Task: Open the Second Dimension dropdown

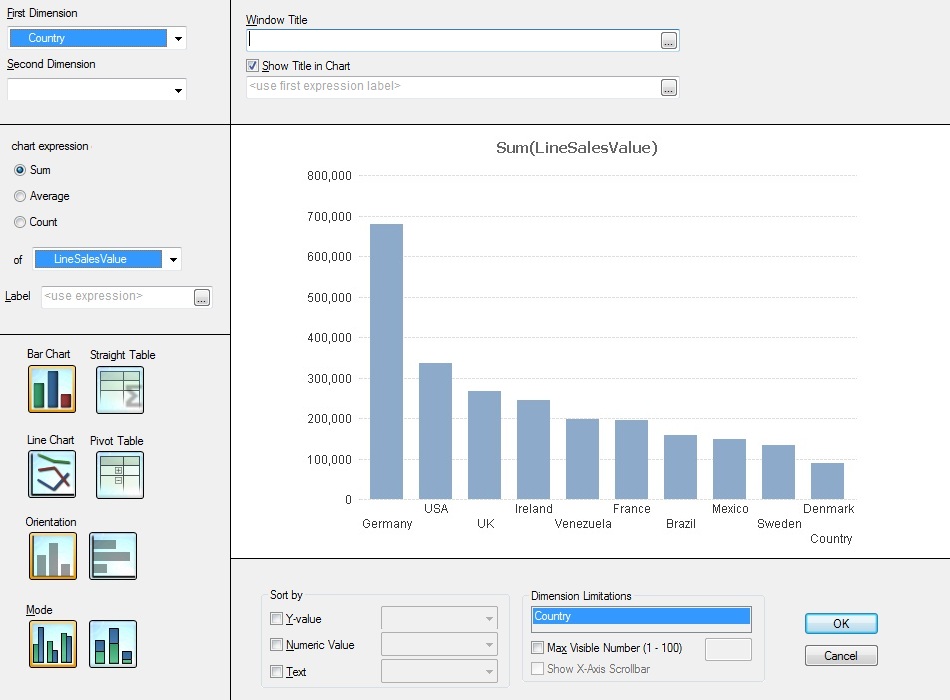Action: [178, 91]
